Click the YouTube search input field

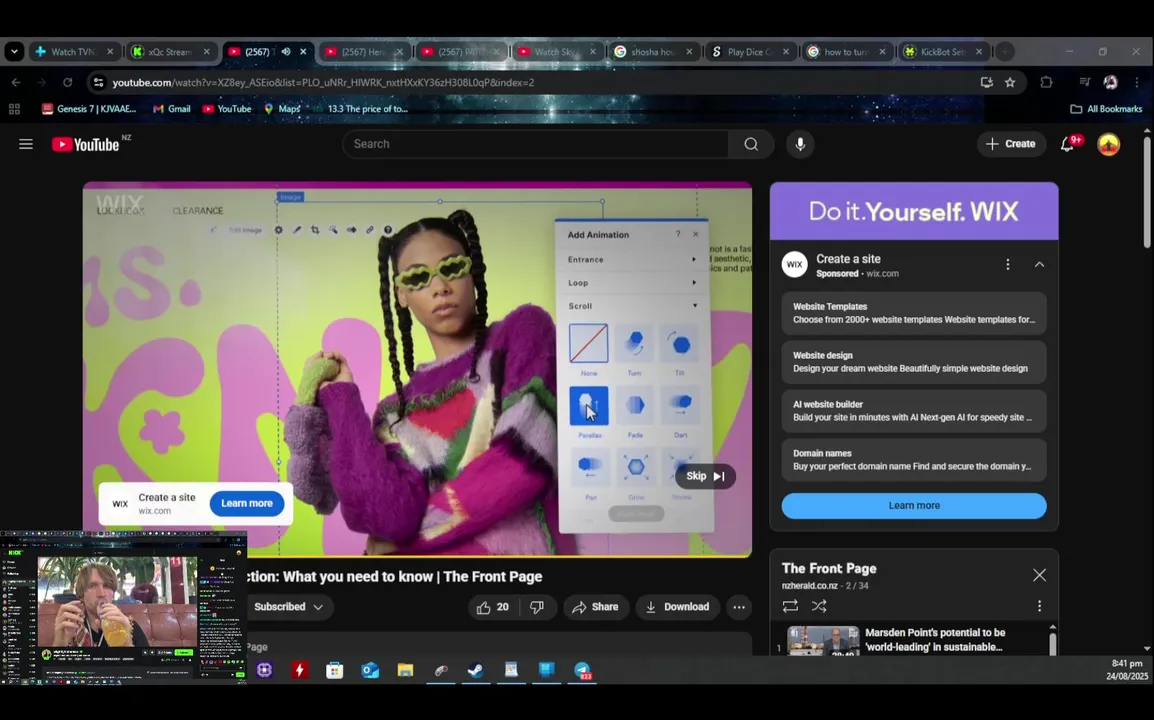535,144
